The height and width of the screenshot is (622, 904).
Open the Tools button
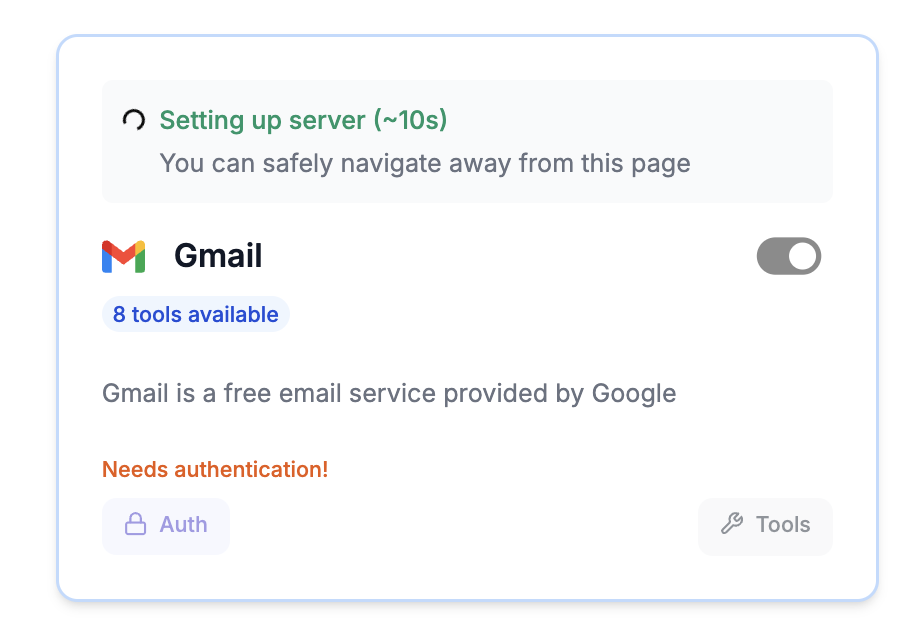click(765, 525)
